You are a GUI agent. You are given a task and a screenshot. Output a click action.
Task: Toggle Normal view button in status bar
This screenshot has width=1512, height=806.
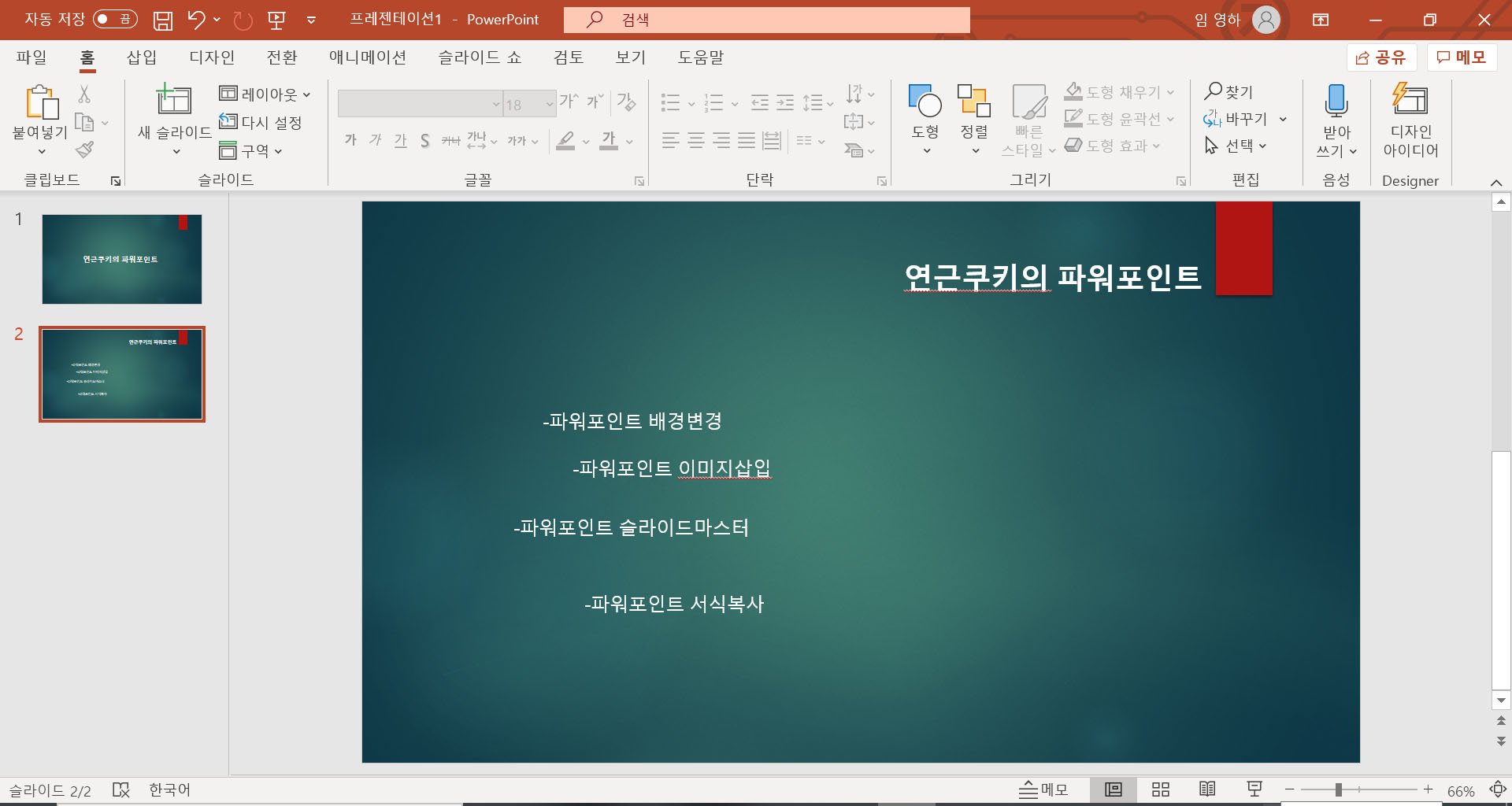[x=1114, y=789]
